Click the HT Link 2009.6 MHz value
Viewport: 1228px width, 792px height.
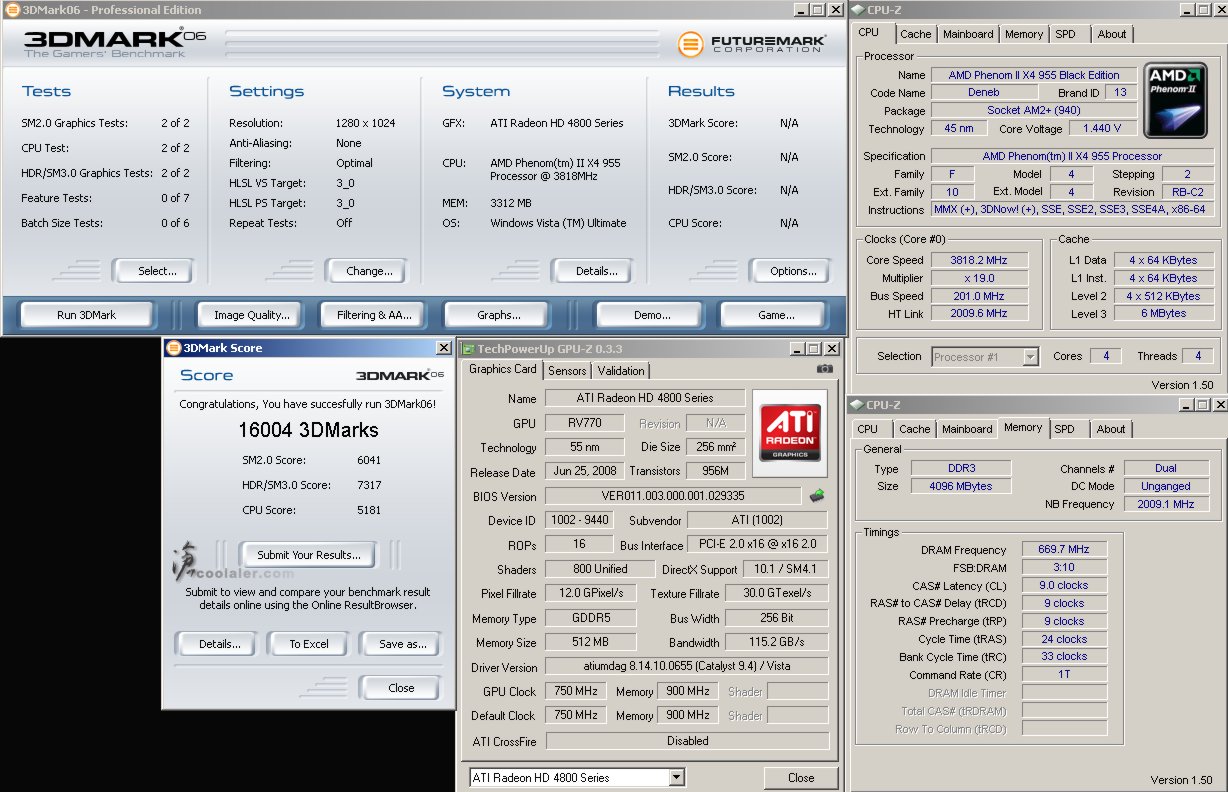(x=978, y=313)
